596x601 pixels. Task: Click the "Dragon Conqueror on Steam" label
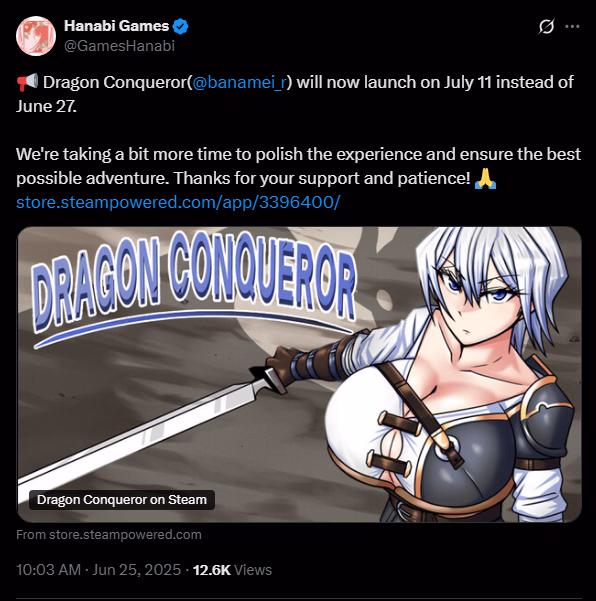tap(122, 500)
